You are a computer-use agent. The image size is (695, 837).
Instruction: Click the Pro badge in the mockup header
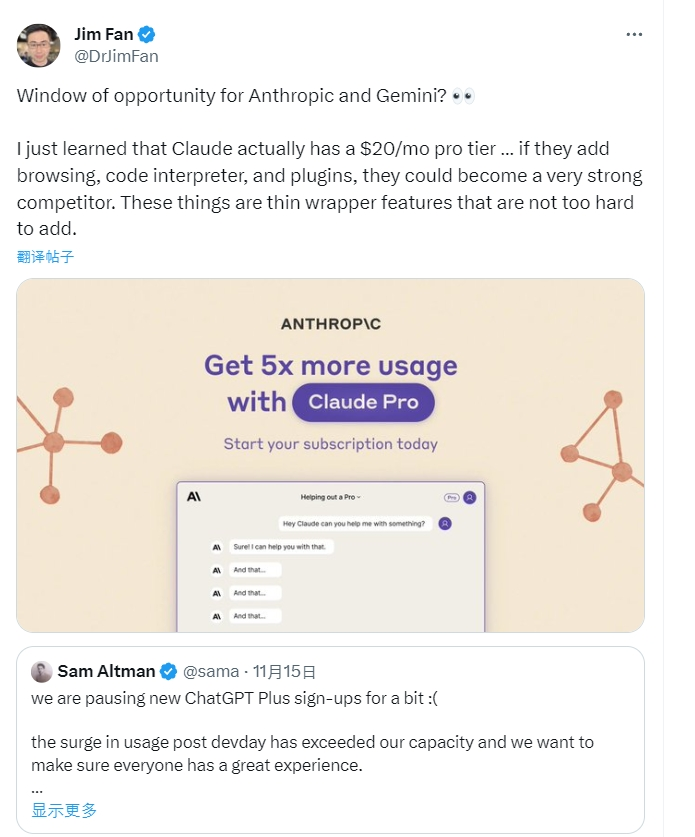[451, 497]
